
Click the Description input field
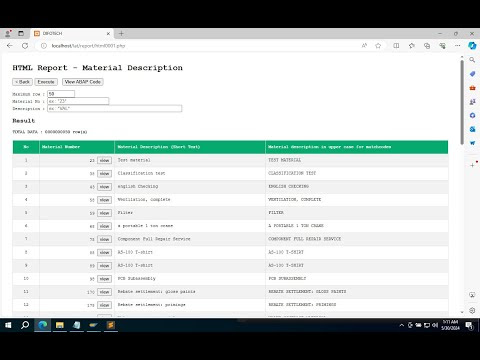115,108
